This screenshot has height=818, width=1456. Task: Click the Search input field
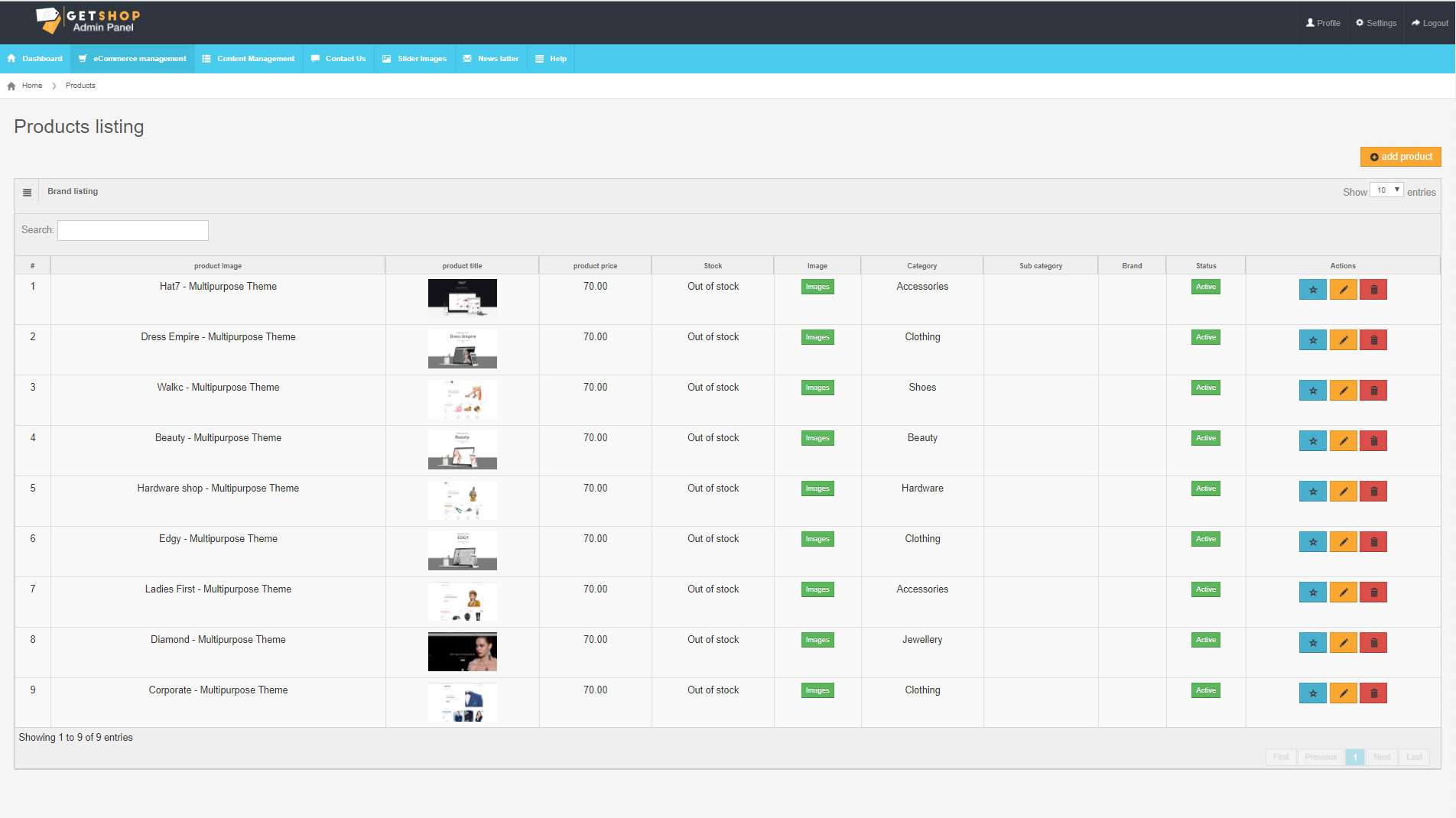pos(133,230)
